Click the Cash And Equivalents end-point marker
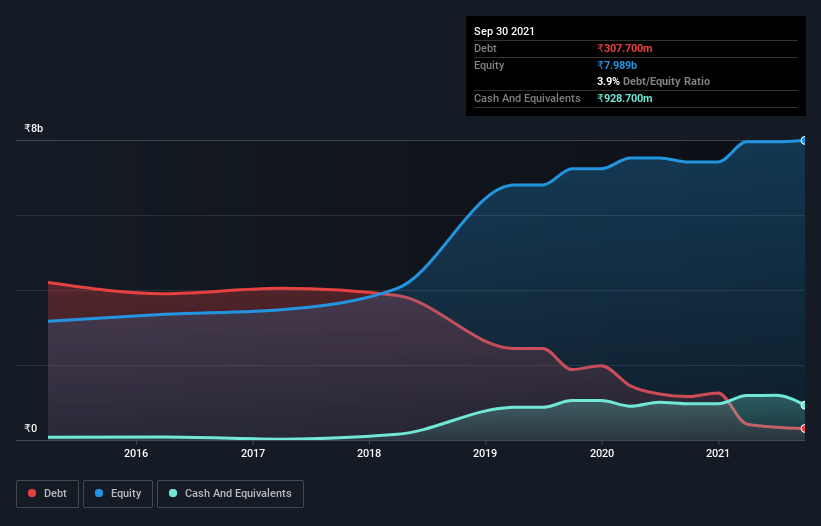Viewport: 821px width, 526px height. [x=804, y=405]
